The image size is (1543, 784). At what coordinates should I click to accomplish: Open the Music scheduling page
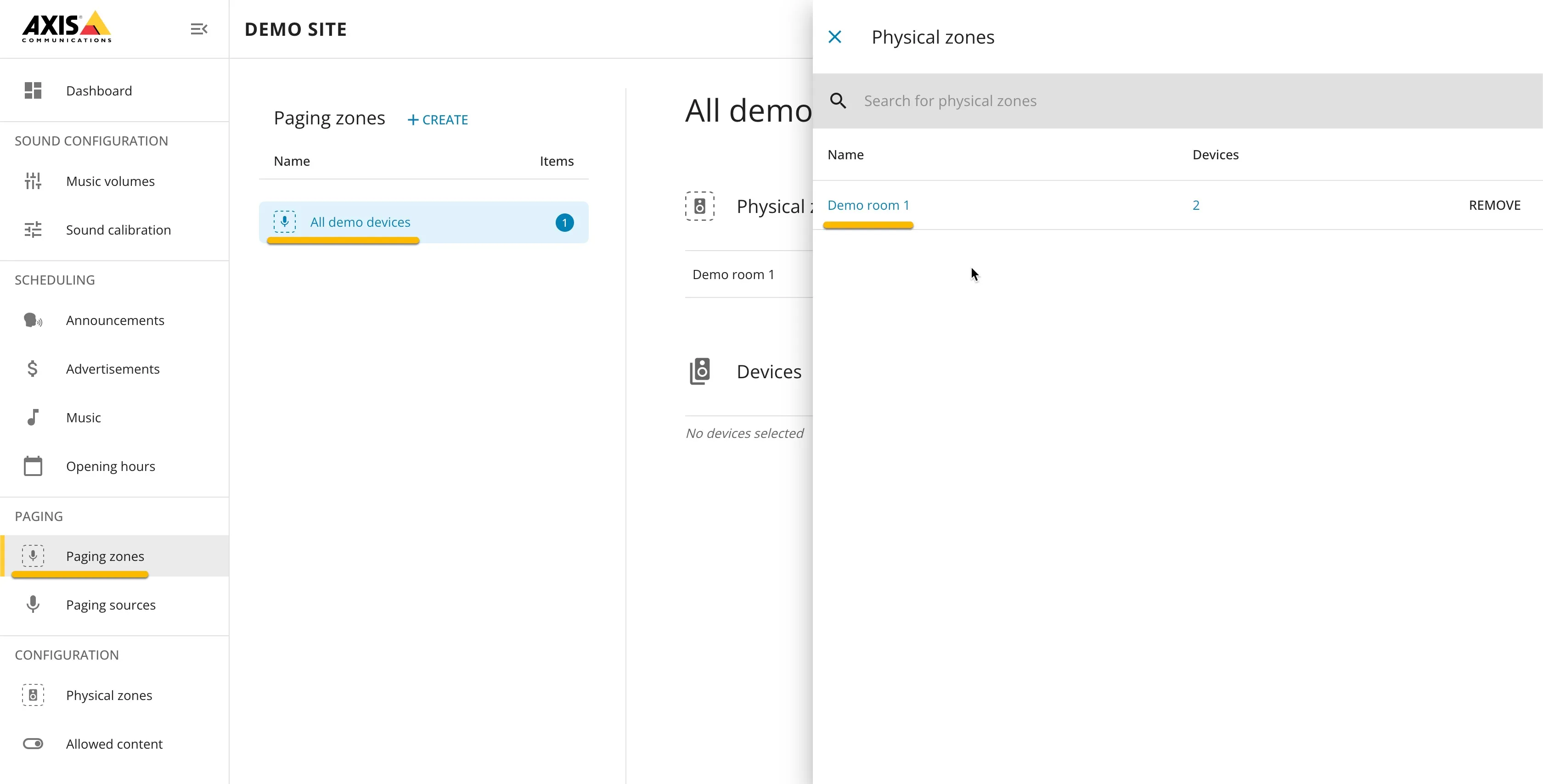(114, 417)
